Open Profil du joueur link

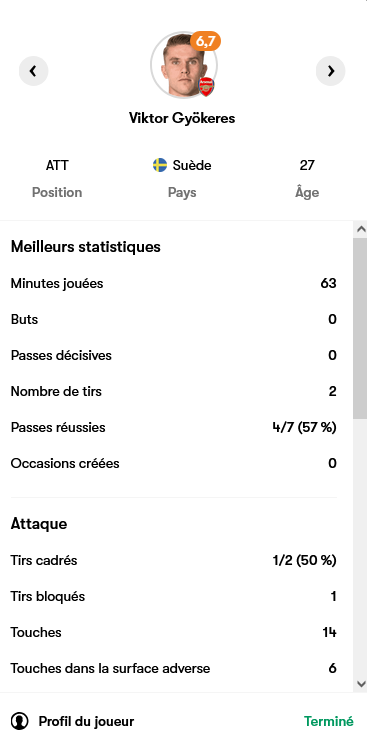click(x=86, y=721)
